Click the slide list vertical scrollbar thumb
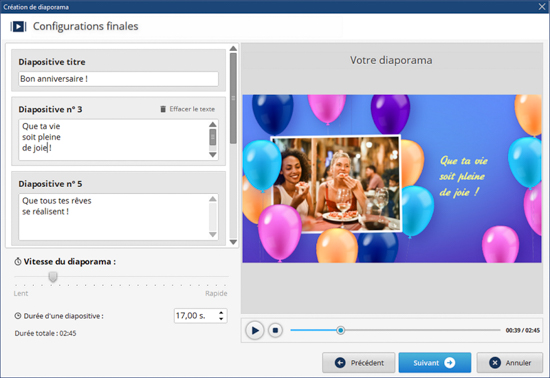 click(233, 98)
